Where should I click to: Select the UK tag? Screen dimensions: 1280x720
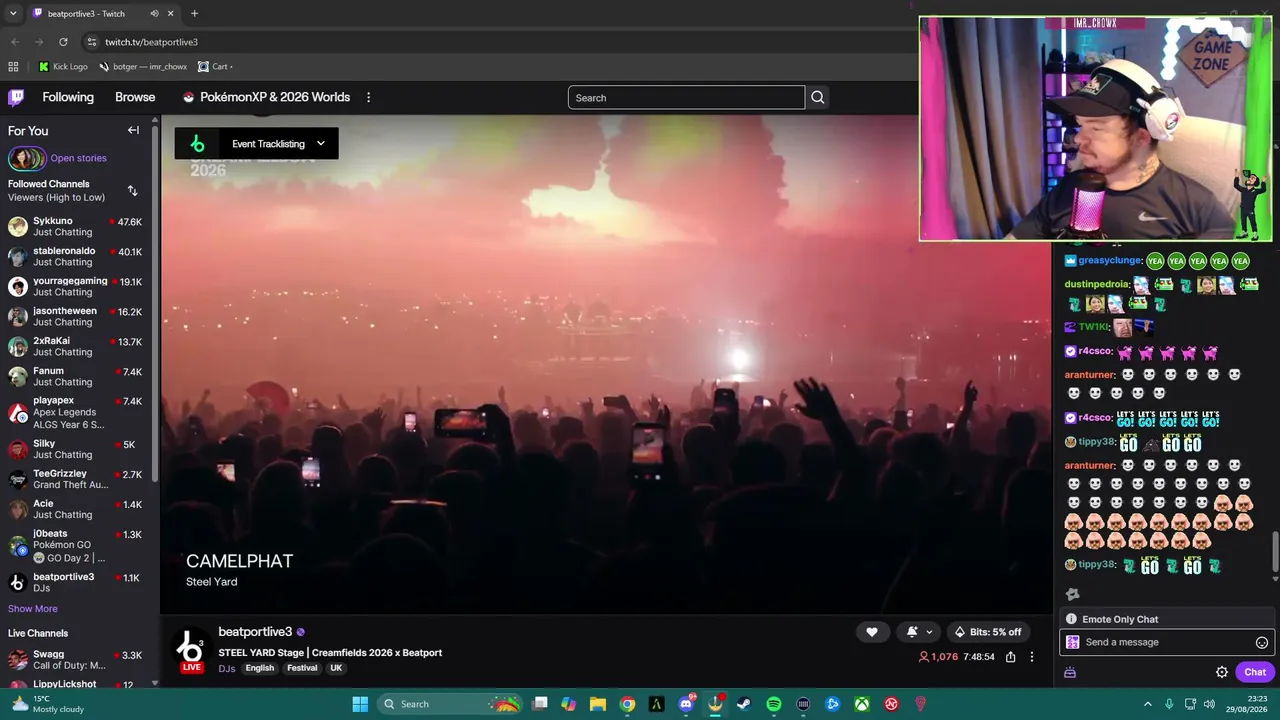336,668
